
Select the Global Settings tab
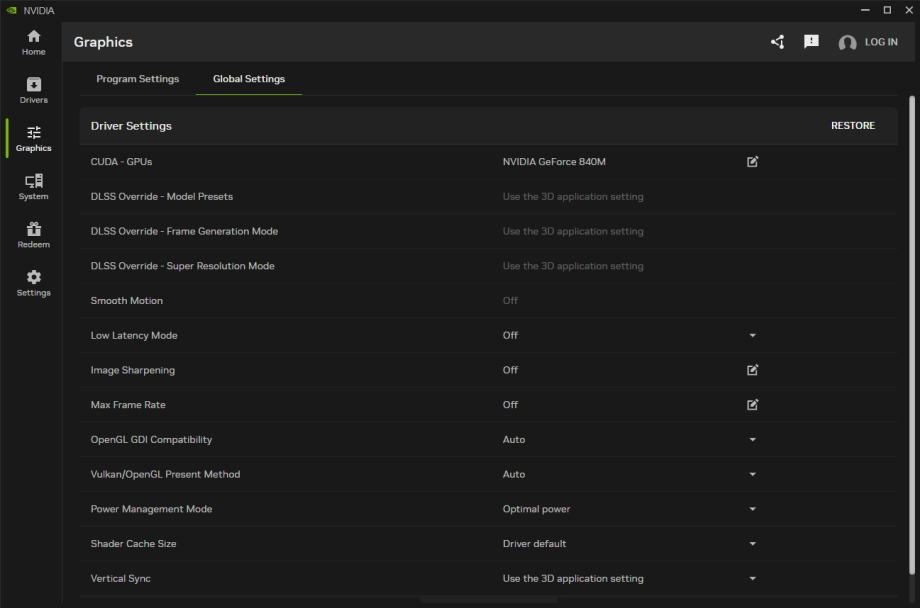click(248, 79)
